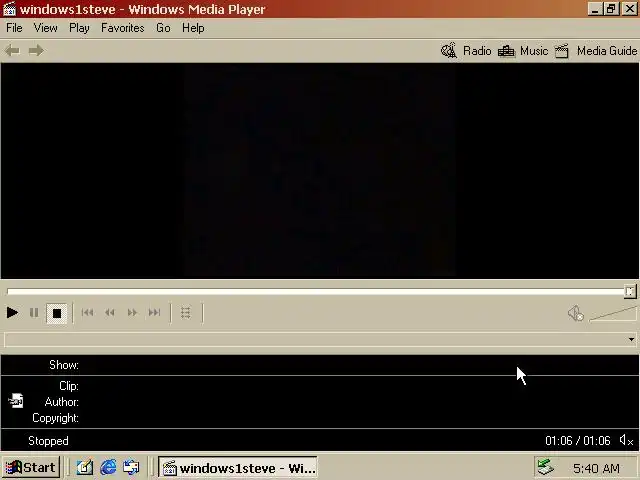Click the Media Guide clapperboard icon

tap(562, 51)
